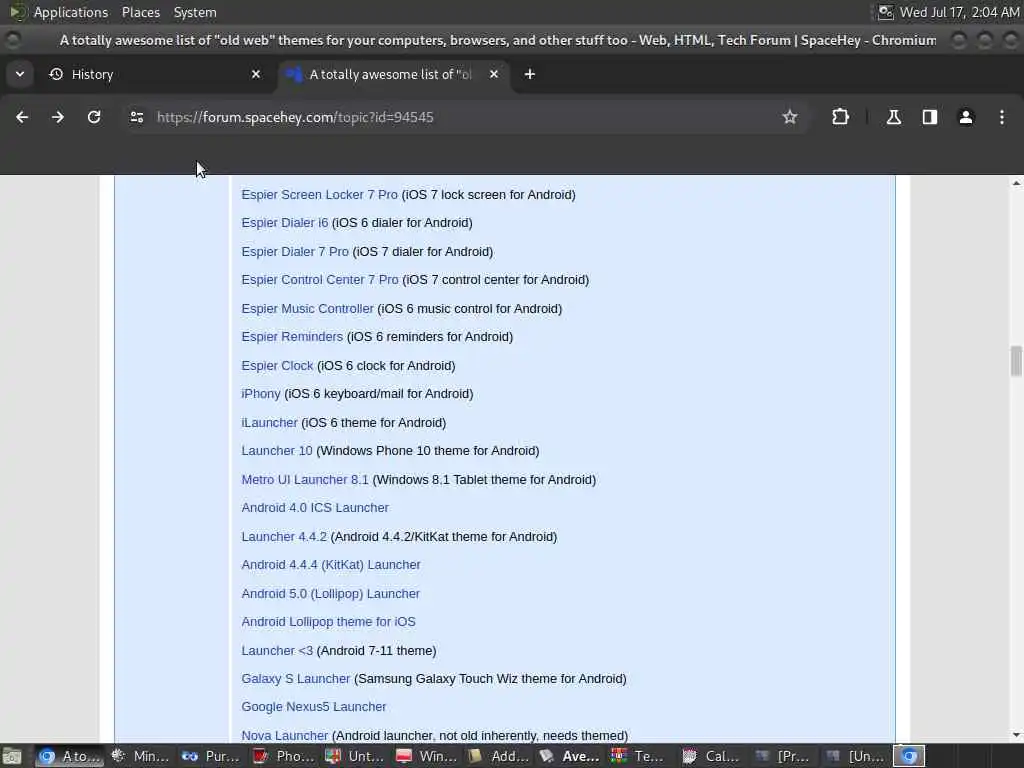Open Espier Dialer i6 link
This screenshot has height=768, width=1024.
pyautogui.click(x=285, y=223)
